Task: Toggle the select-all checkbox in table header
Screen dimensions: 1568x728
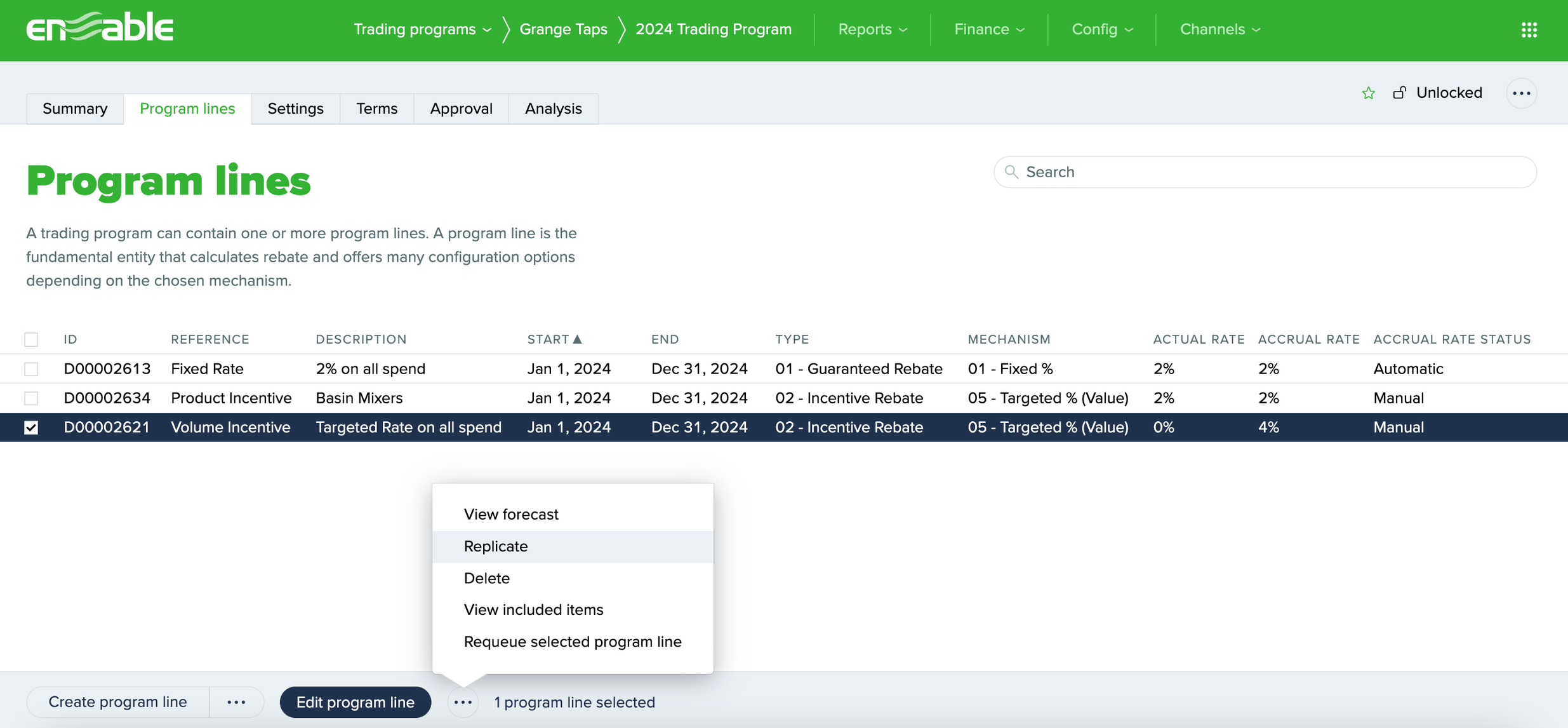Action: (31, 339)
